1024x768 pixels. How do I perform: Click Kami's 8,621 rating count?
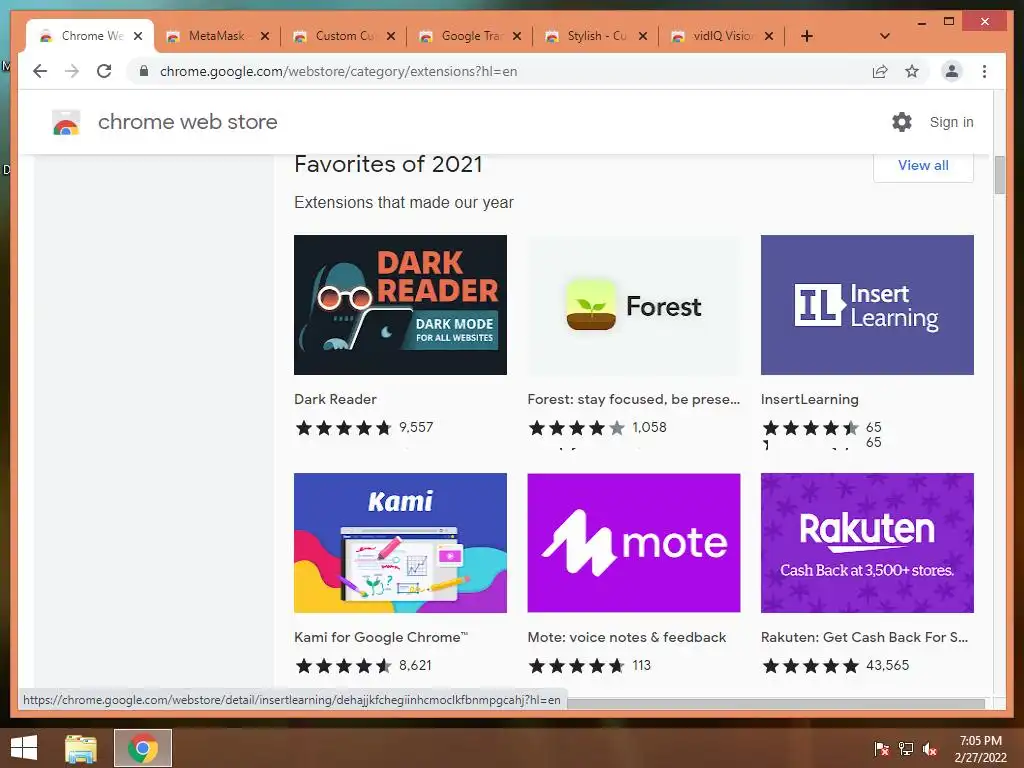[415, 665]
